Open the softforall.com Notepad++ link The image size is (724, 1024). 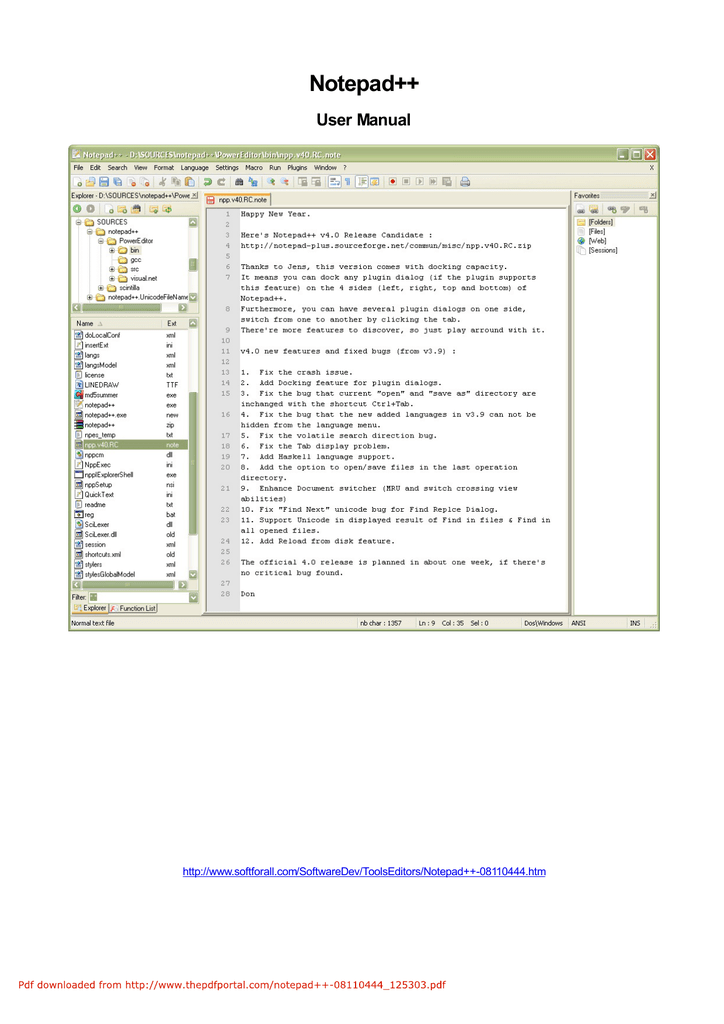(x=364, y=871)
